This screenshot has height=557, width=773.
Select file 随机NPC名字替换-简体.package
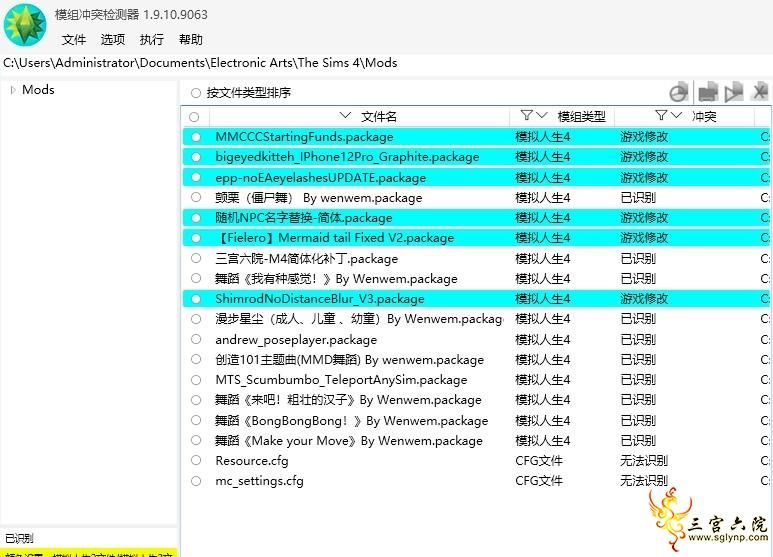click(x=304, y=217)
